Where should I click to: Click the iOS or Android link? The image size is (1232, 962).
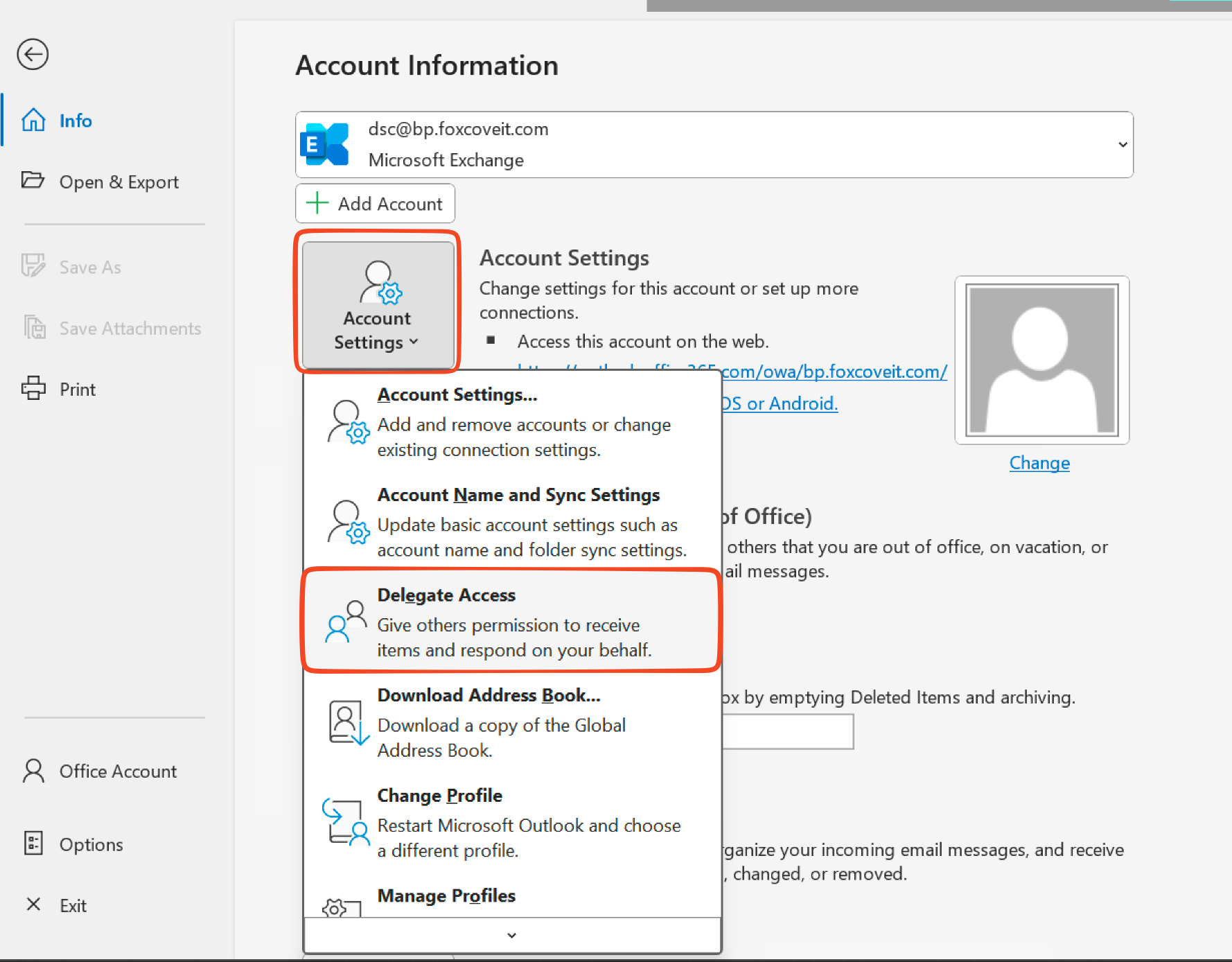[x=780, y=403]
